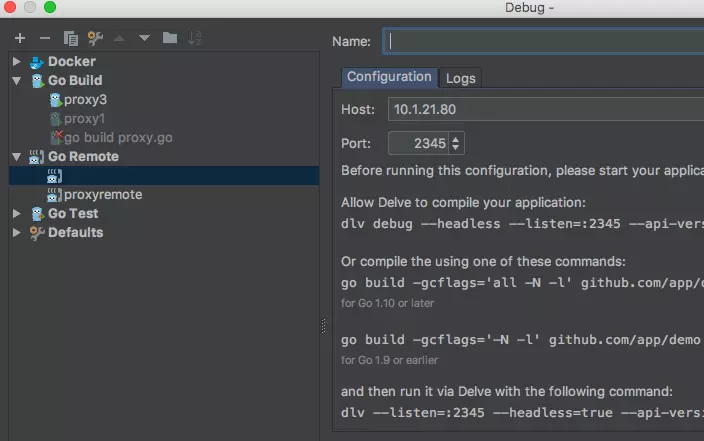Select the broken 'go build proxy.go' configuration

[x=117, y=138]
